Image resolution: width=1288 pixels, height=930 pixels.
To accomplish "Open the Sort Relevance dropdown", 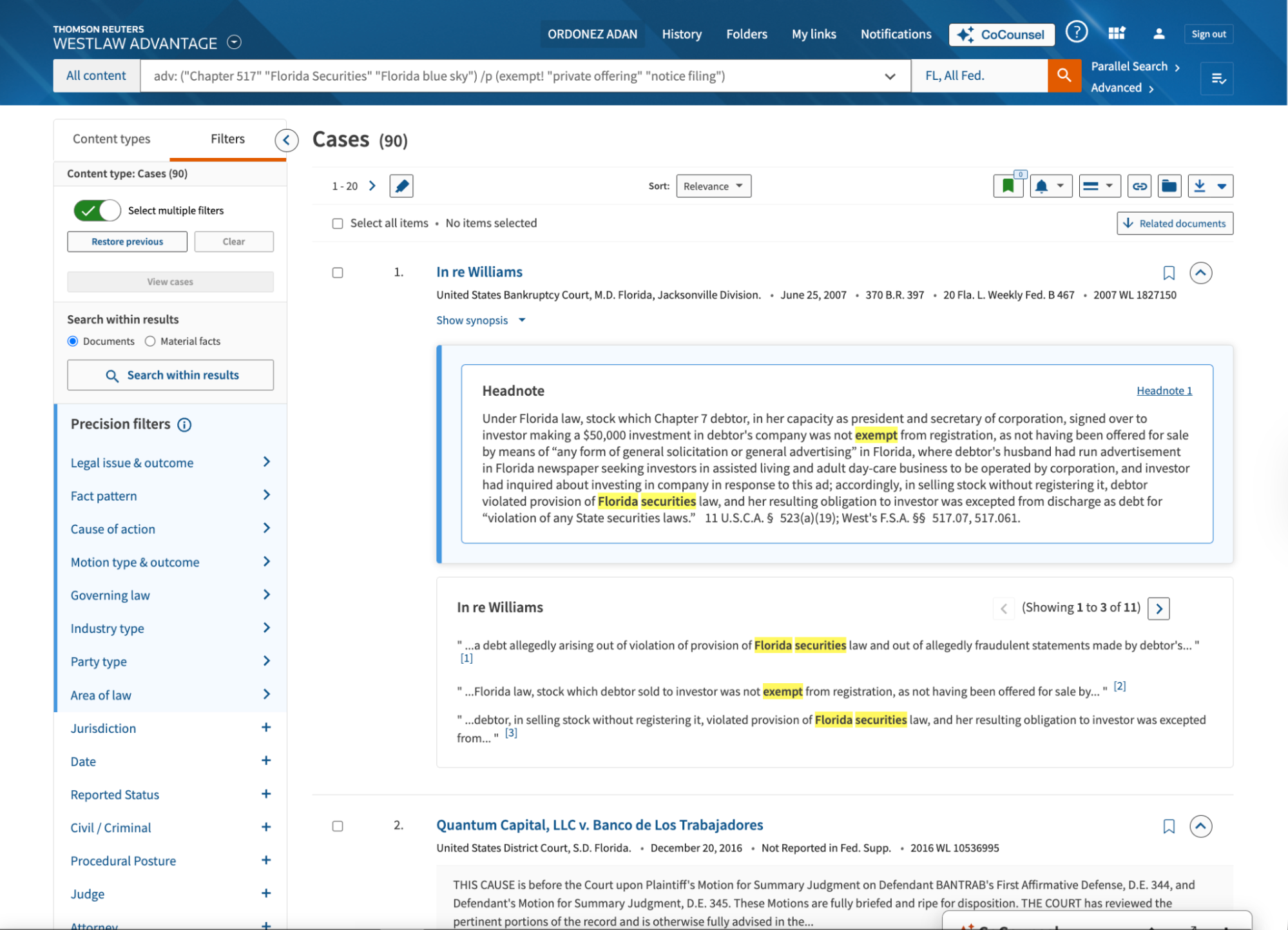I will click(713, 186).
